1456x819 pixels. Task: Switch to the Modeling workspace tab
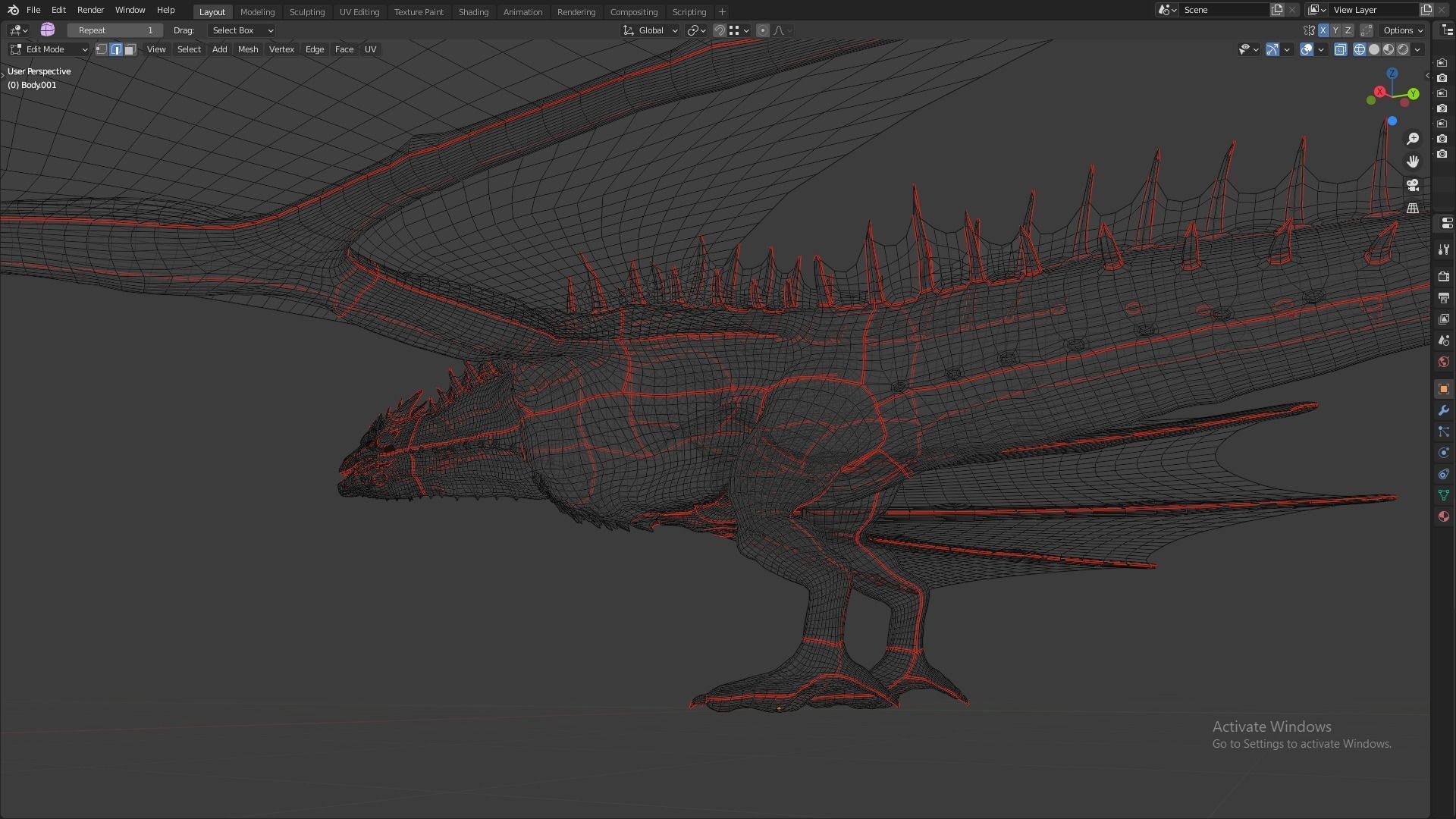click(x=257, y=12)
